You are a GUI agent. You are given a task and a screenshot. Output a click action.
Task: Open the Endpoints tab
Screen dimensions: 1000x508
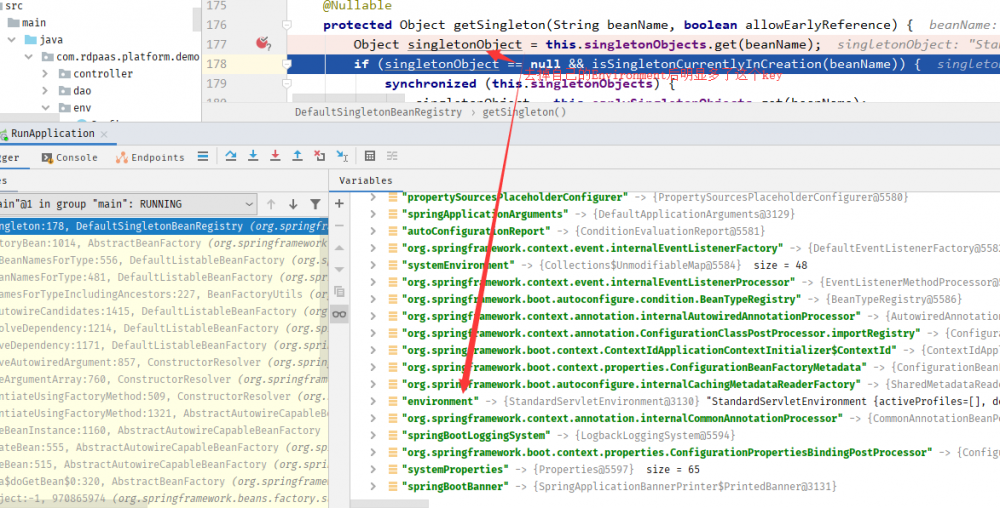[x=150, y=157]
